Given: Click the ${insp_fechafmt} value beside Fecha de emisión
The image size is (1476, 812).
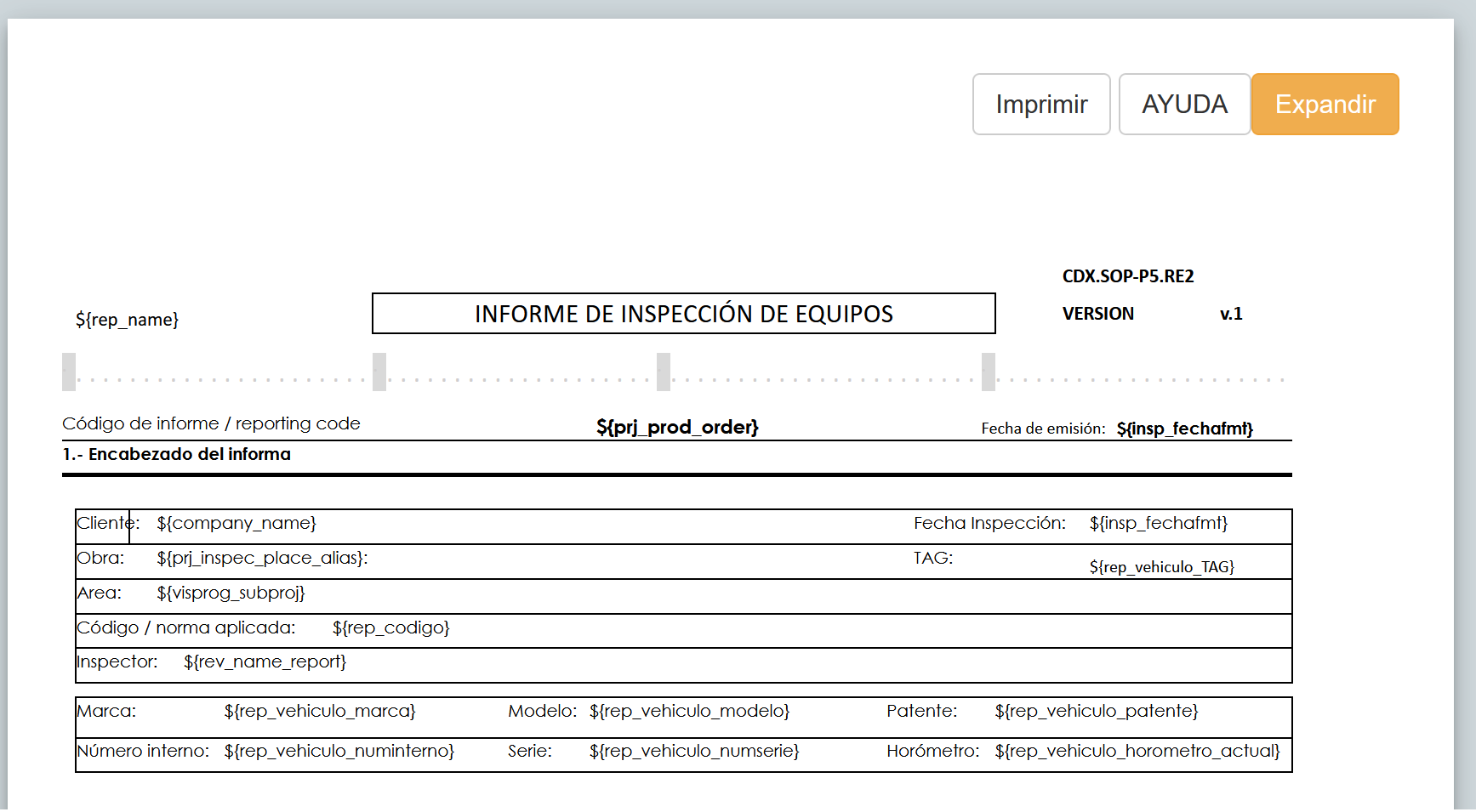Looking at the screenshot, I should click(x=1184, y=429).
